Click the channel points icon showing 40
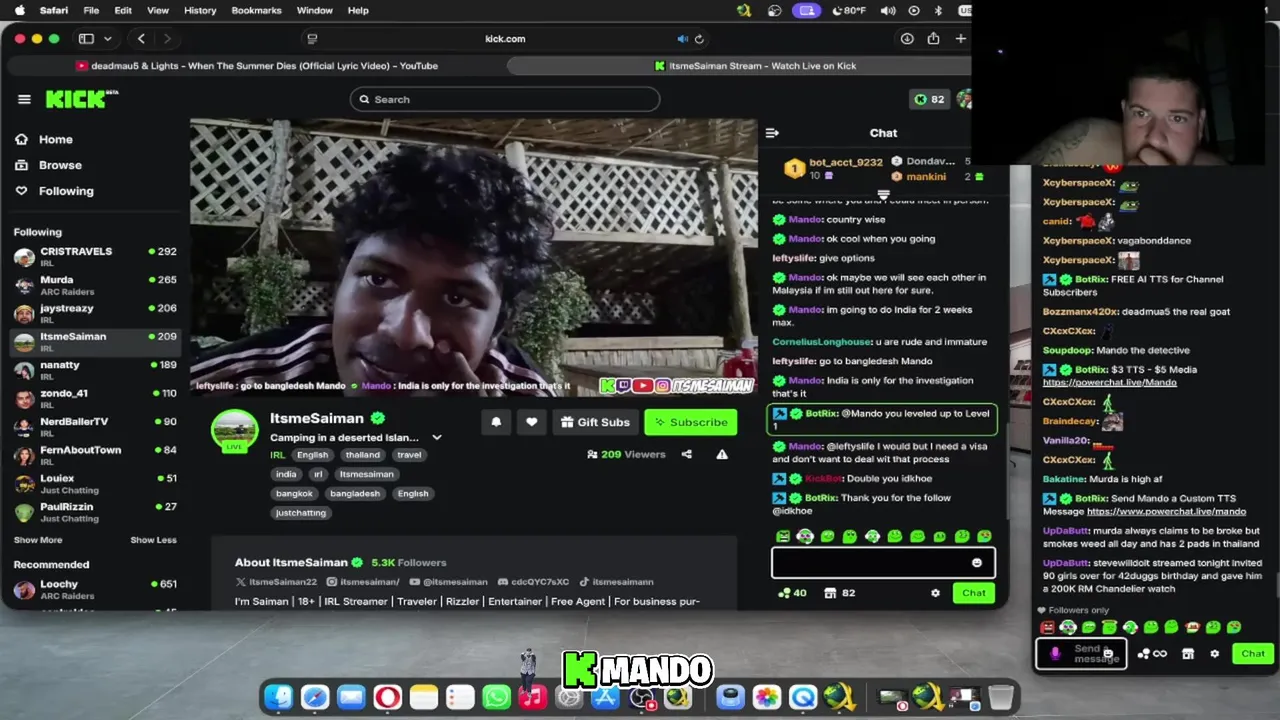The width and height of the screenshot is (1280, 720). tap(792, 593)
